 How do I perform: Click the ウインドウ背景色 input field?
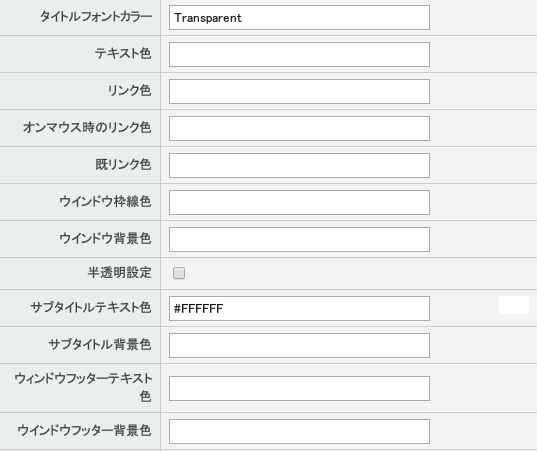pyautogui.click(x=299, y=239)
